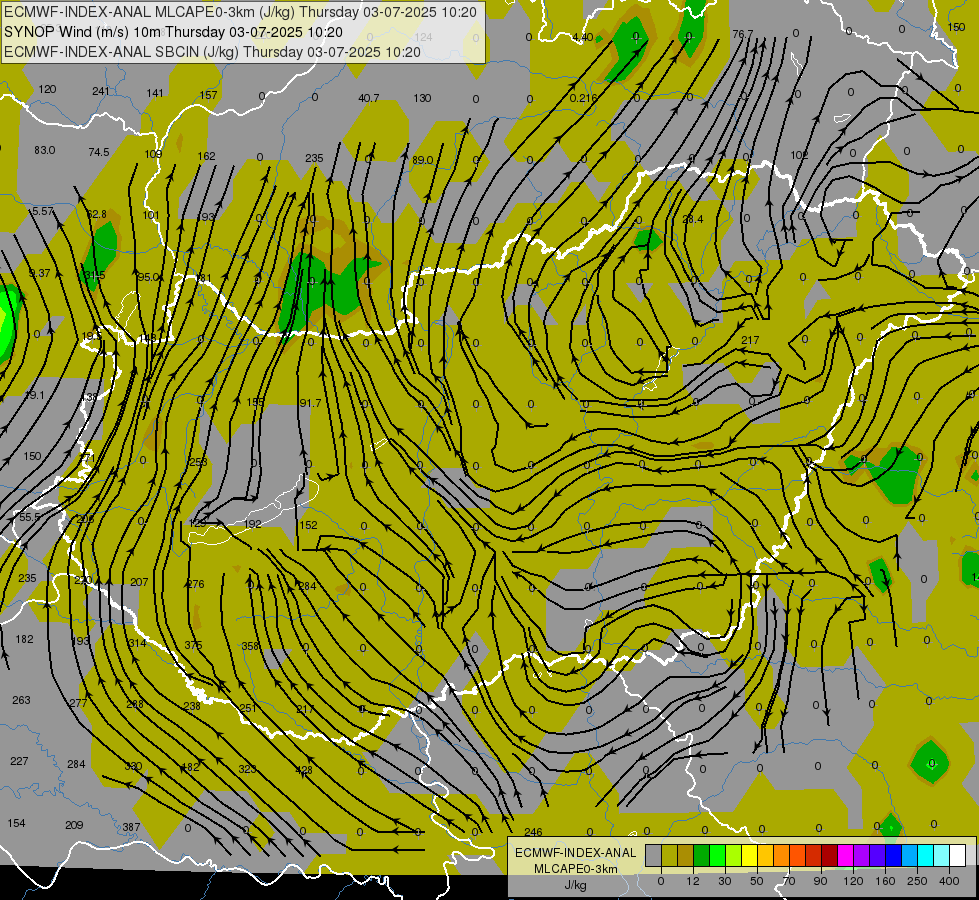Click the map value '277'
The height and width of the screenshot is (900, 979).
[x=78, y=703]
